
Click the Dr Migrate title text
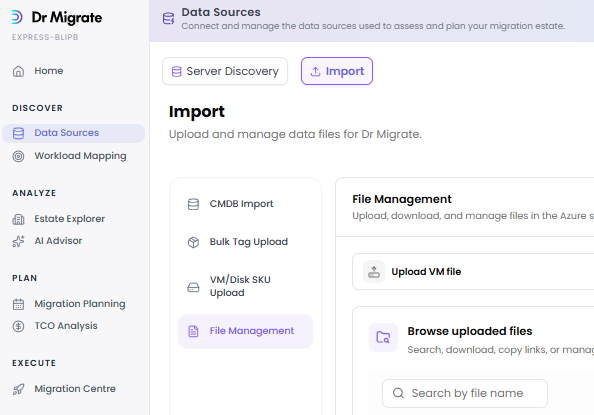pyautogui.click(x=67, y=17)
